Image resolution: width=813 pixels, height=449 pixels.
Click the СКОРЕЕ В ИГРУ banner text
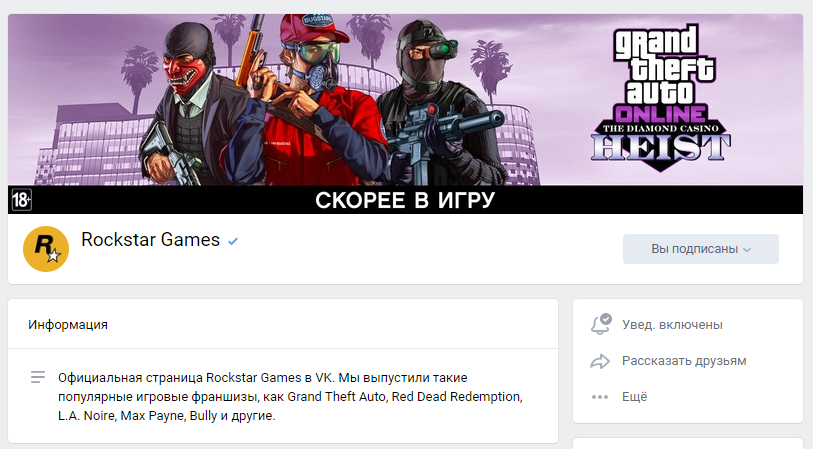(405, 200)
